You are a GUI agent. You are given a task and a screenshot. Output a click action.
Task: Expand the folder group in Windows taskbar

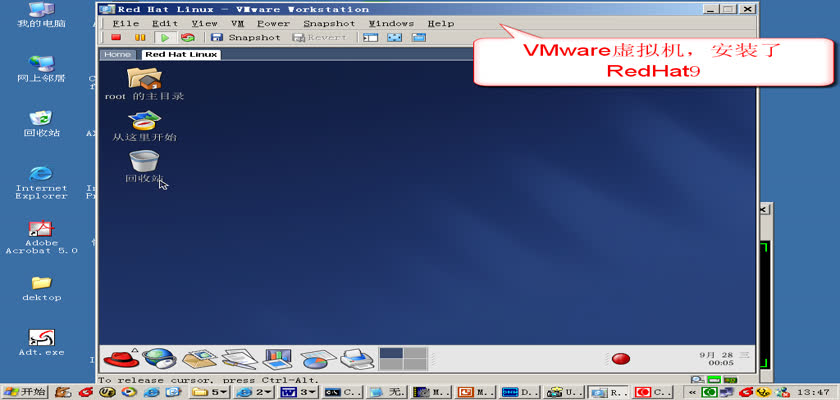click(x=210, y=392)
